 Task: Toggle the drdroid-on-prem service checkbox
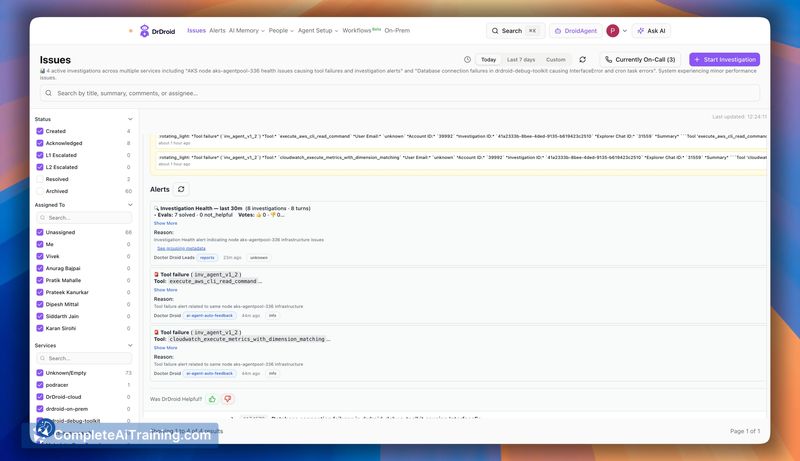point(40,409)
